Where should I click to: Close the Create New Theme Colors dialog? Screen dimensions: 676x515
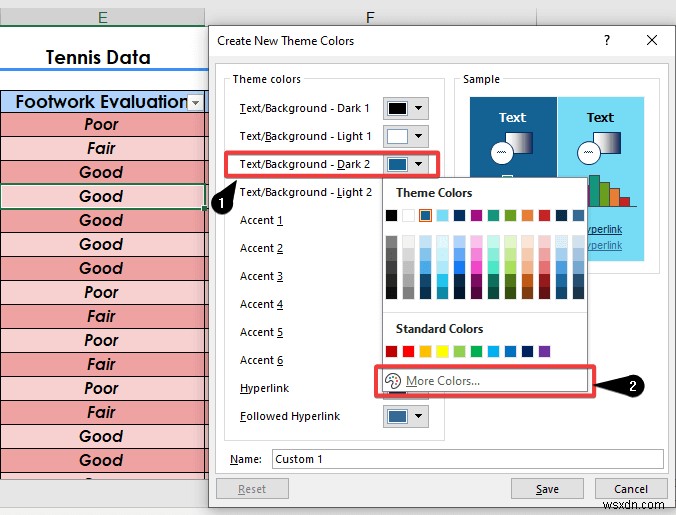(652, 40)
